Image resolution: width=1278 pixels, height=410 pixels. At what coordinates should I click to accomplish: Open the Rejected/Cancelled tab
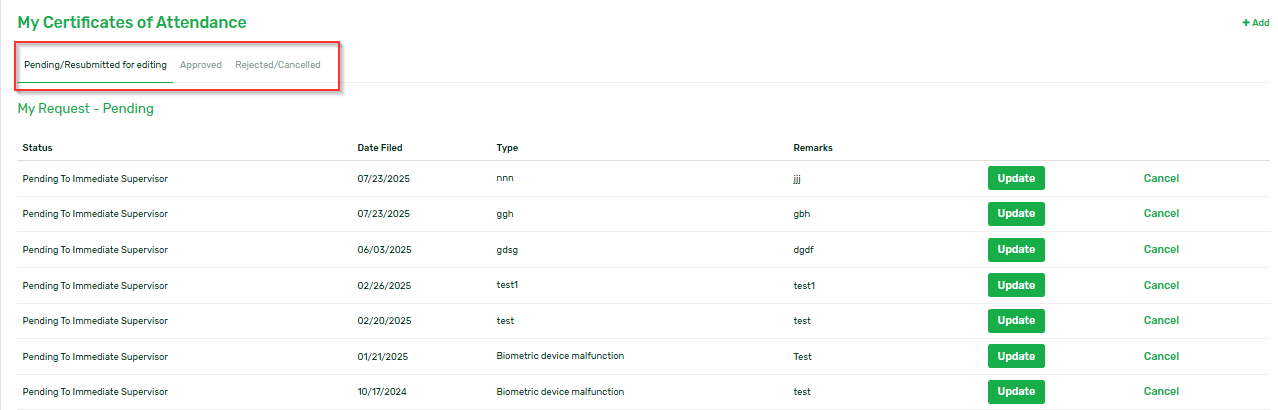pos(278,65)
